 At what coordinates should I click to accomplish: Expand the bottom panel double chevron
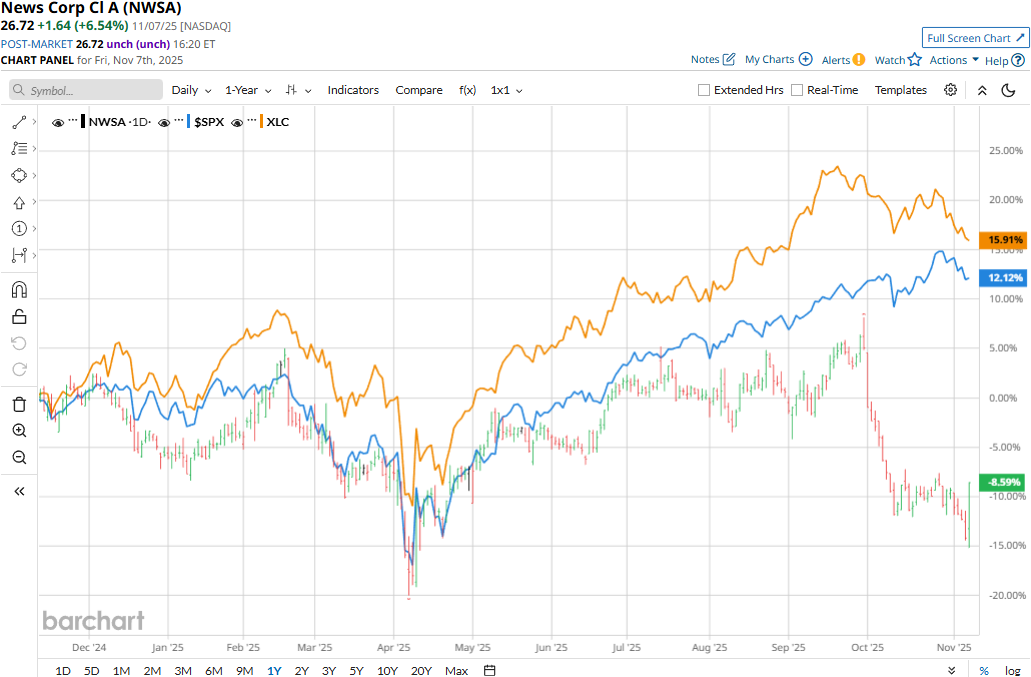(x=951, y=670)
